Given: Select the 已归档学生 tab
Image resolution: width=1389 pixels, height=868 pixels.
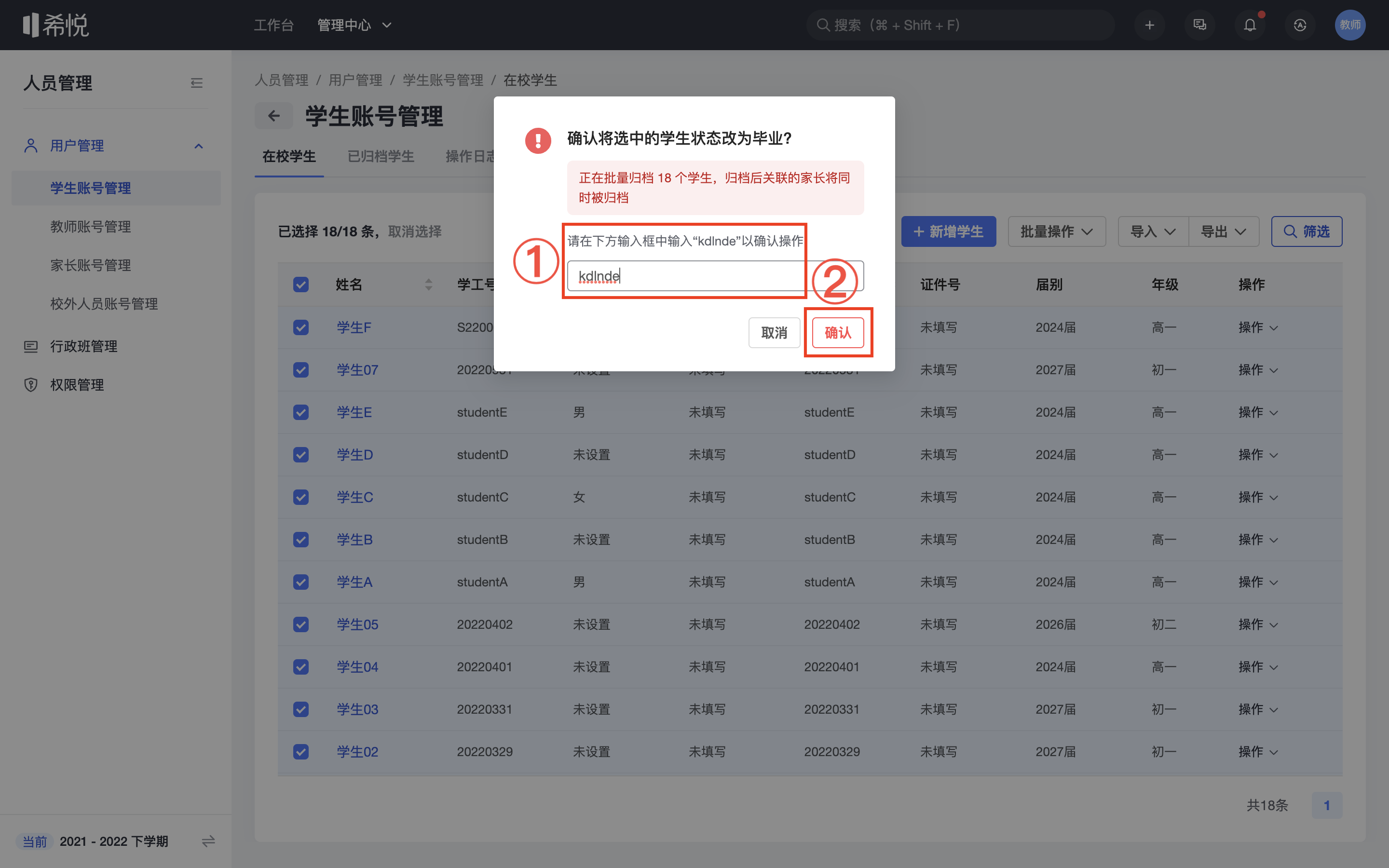Looking at the screenshot, I should point(381,156).
